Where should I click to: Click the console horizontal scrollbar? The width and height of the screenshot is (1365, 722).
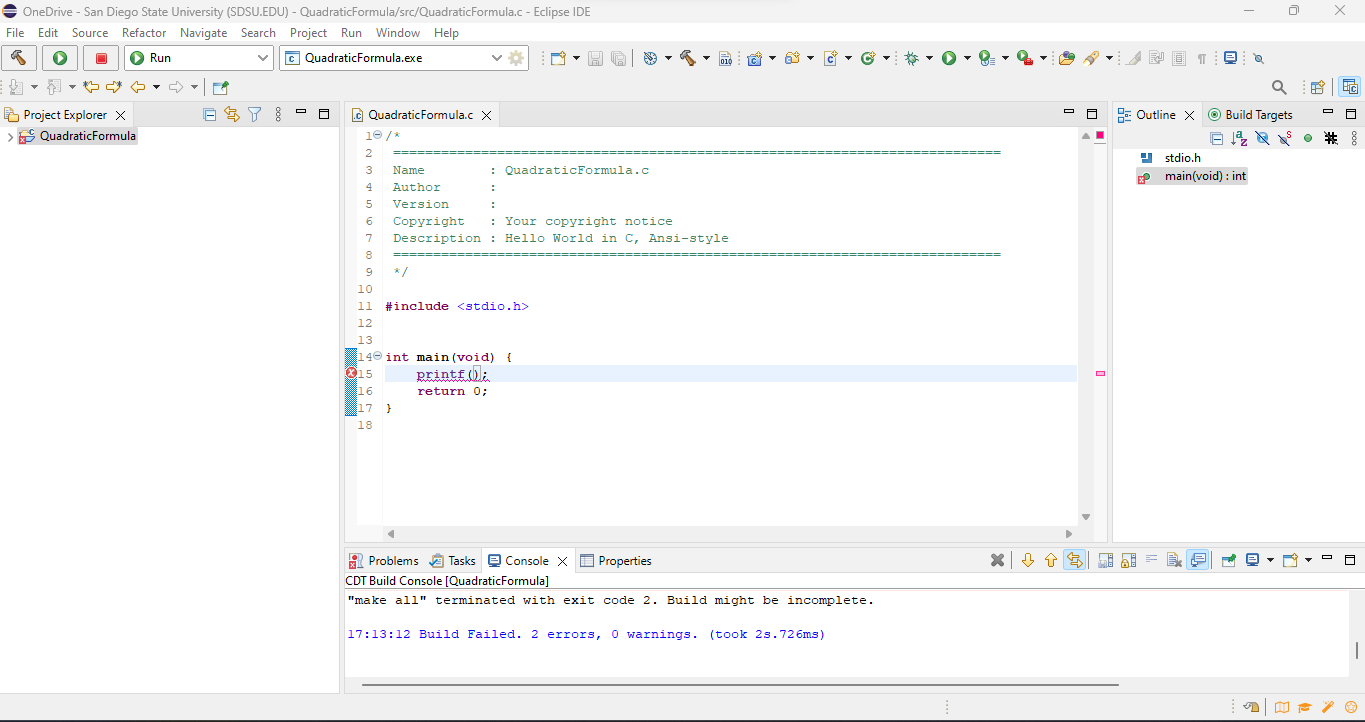tap(740, 685)
